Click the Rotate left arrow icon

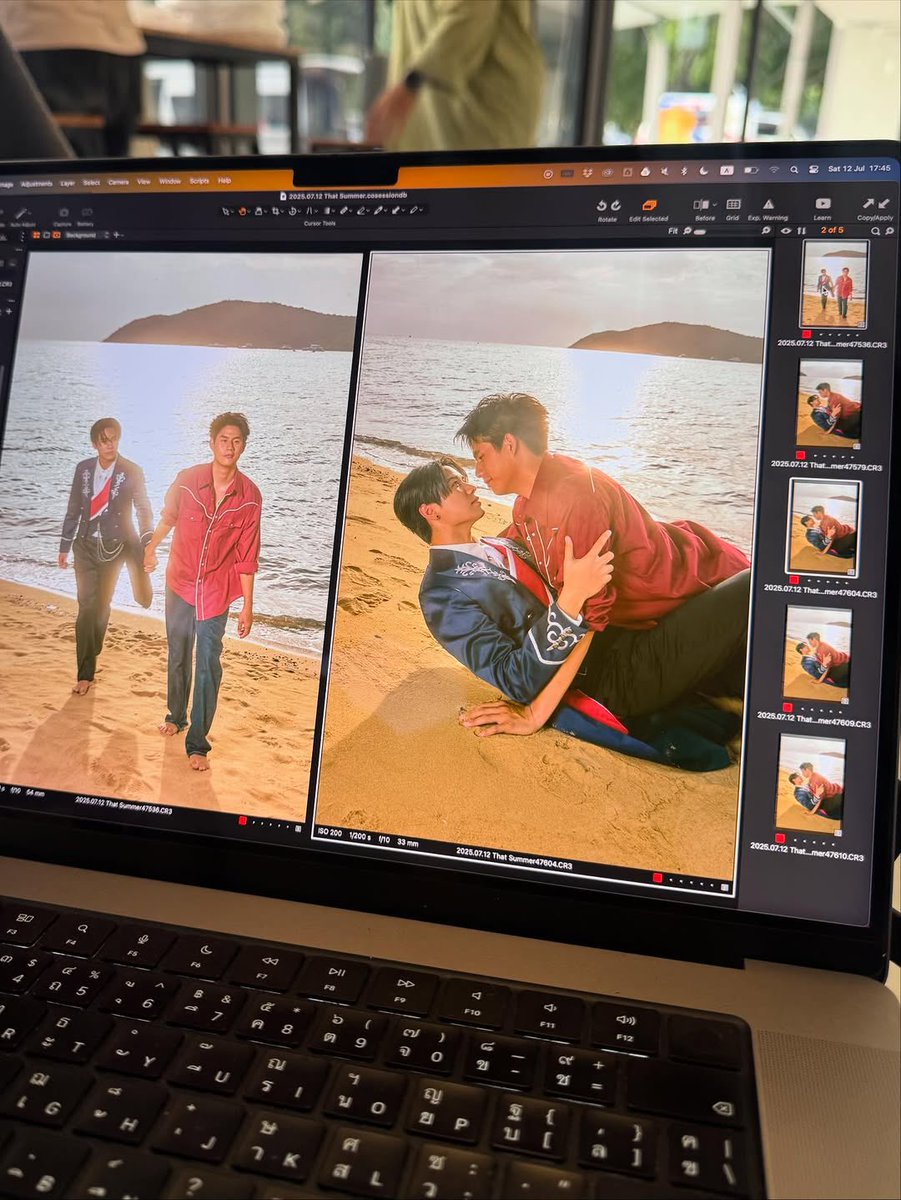pyautogui.click(x=602, y=205)
